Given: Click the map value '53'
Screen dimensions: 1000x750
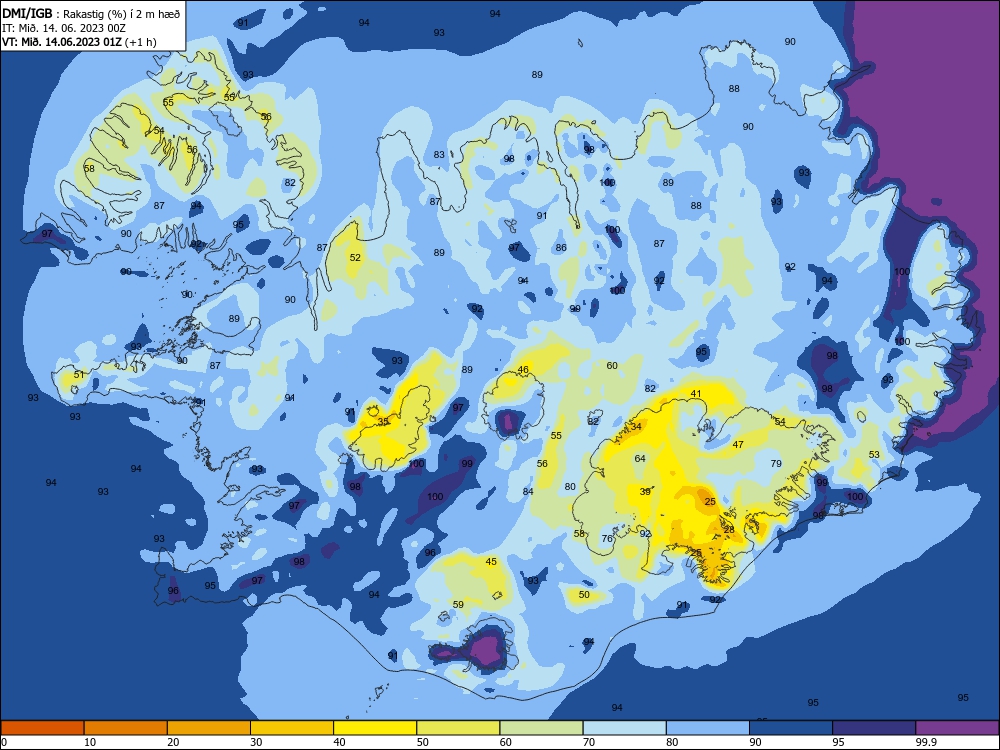Looking at the screenshot, I should coord(874,455).
